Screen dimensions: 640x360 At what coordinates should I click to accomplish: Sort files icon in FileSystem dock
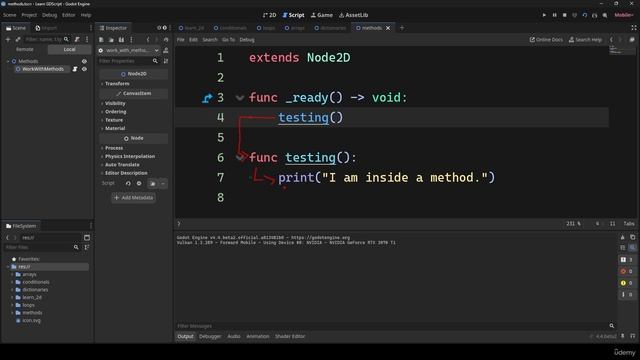click(87, 247)
